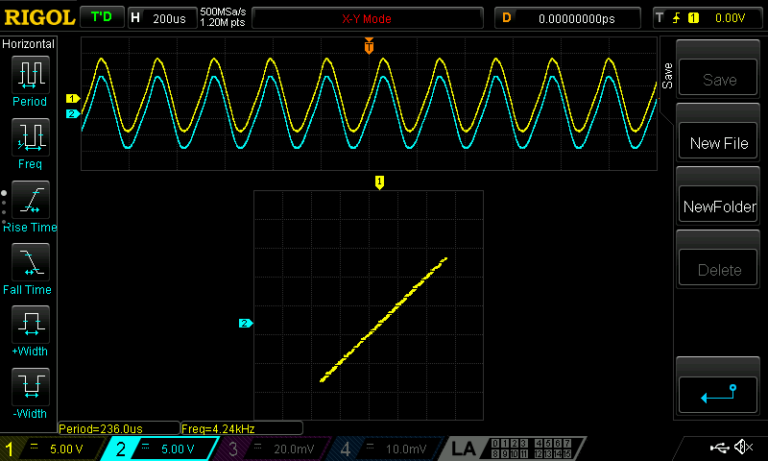The height and width of the screenshot is (461, 768).
Task: Click the cyan channel 2 waveform marker
Action: click(72, 114)
